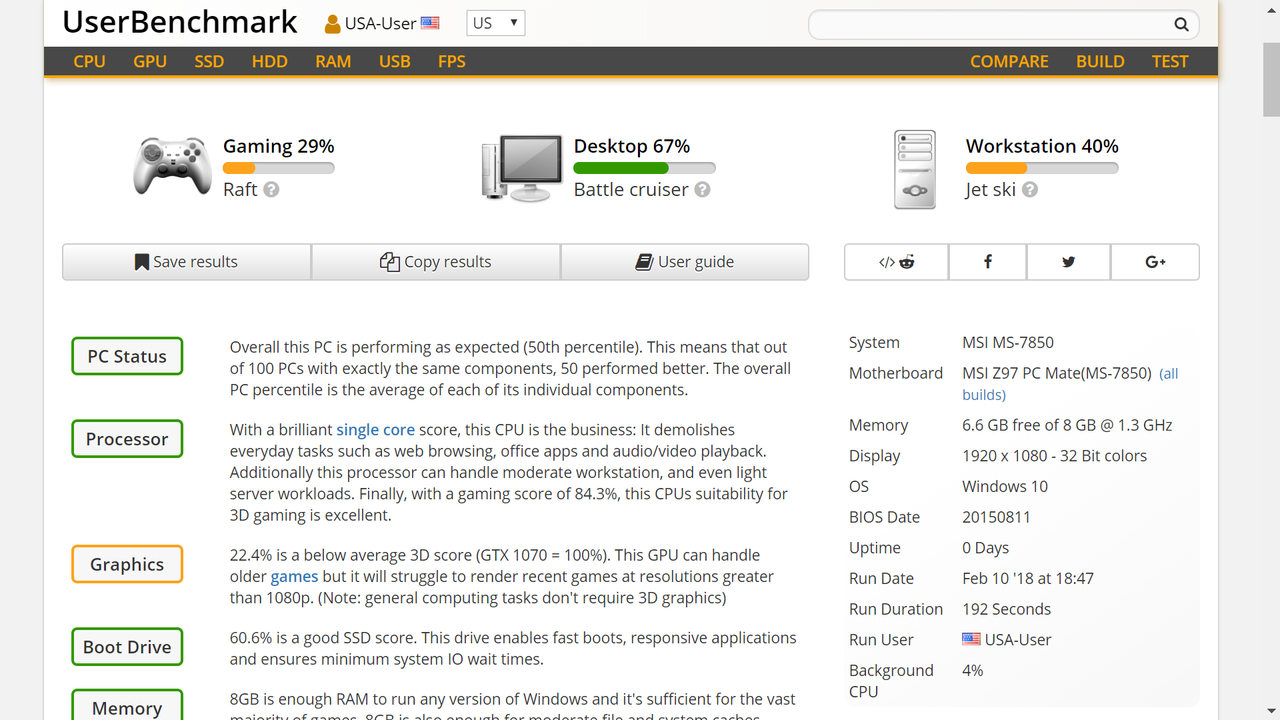Click the Gaming 29% heading
Image resolution: width=1280 pixels, height=720 pixels.
(278, 146)
